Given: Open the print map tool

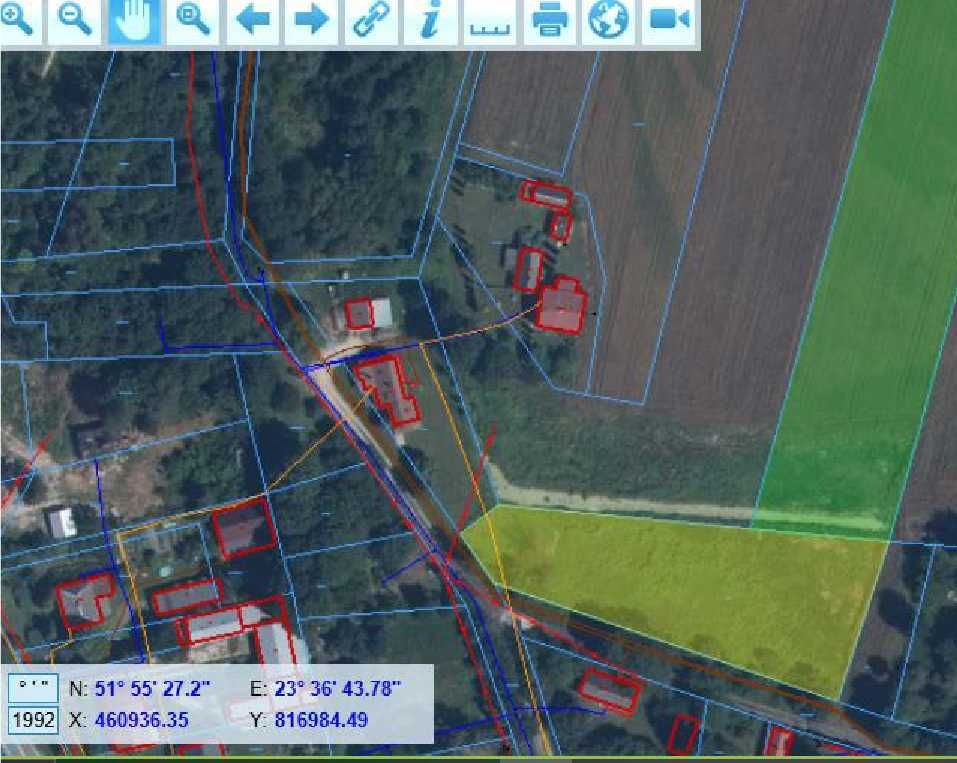Looking at the screenshot, I should (549, 21).
